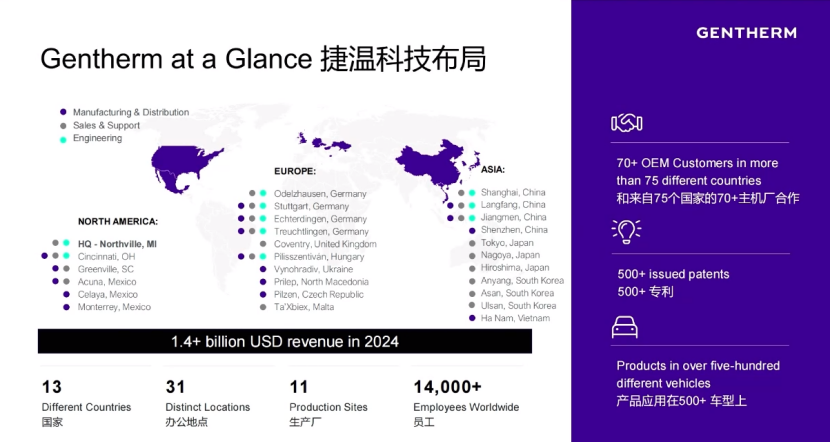The width and height of the screenshot is (831, 442).
Task: Click 'Echterdingen, Germany' entry
Action: tap(320, 219)
